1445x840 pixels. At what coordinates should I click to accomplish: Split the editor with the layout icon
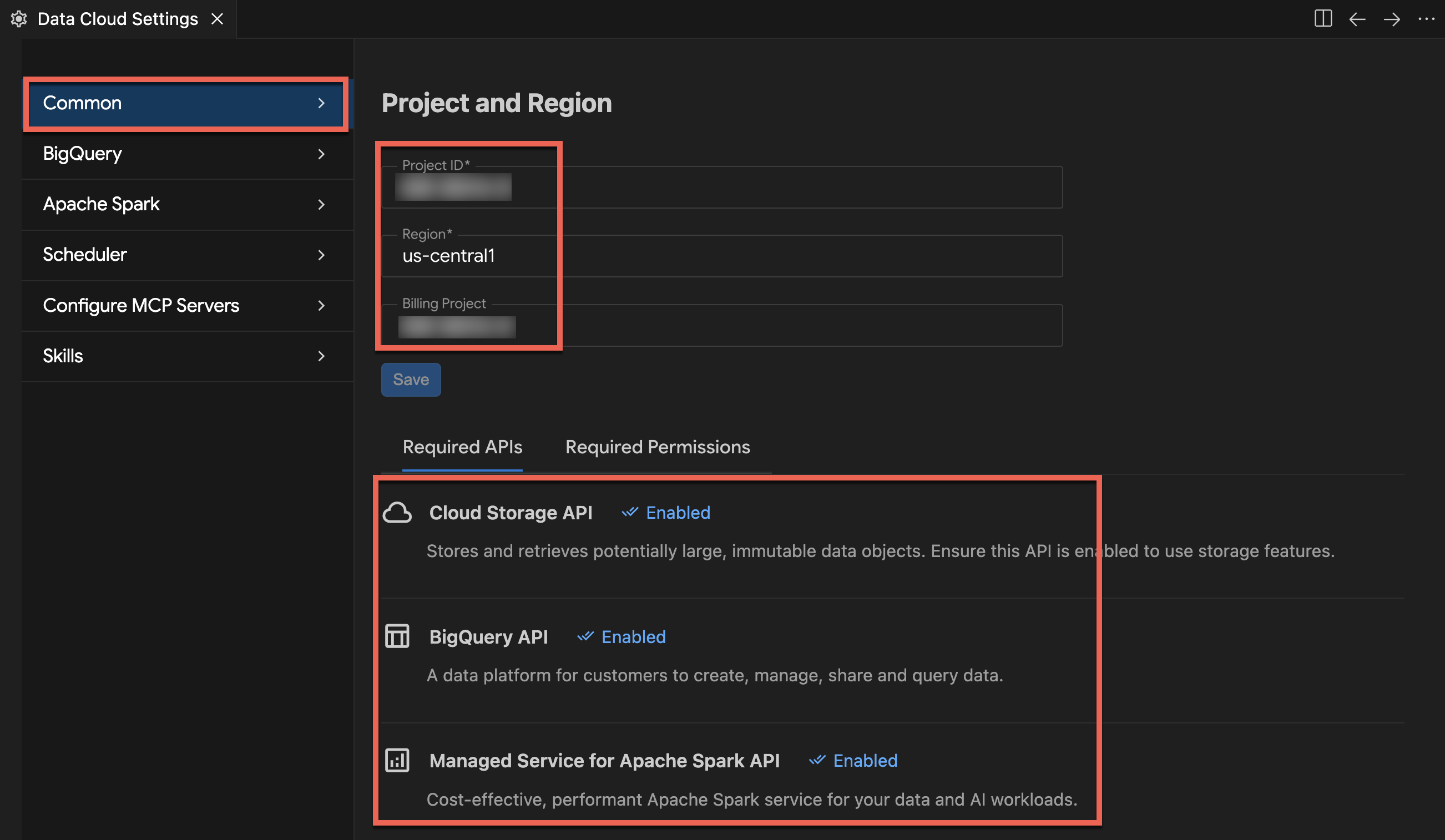[1323, 19]
